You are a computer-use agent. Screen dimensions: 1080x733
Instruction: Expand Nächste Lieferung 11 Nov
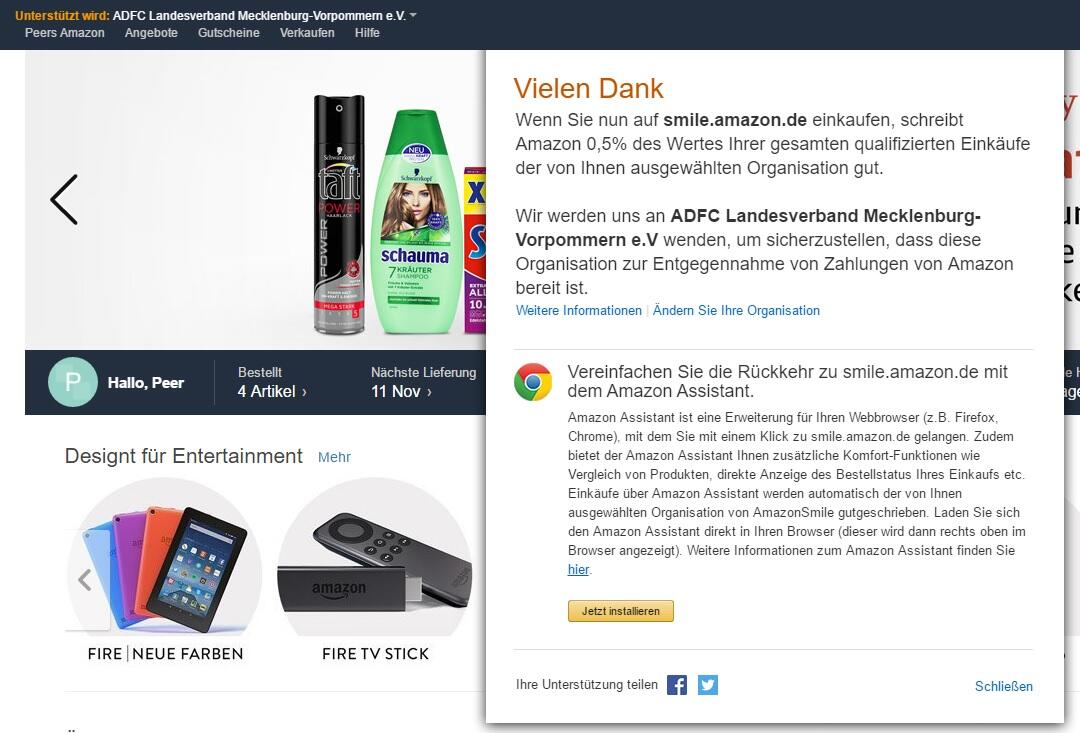point(423,382)
